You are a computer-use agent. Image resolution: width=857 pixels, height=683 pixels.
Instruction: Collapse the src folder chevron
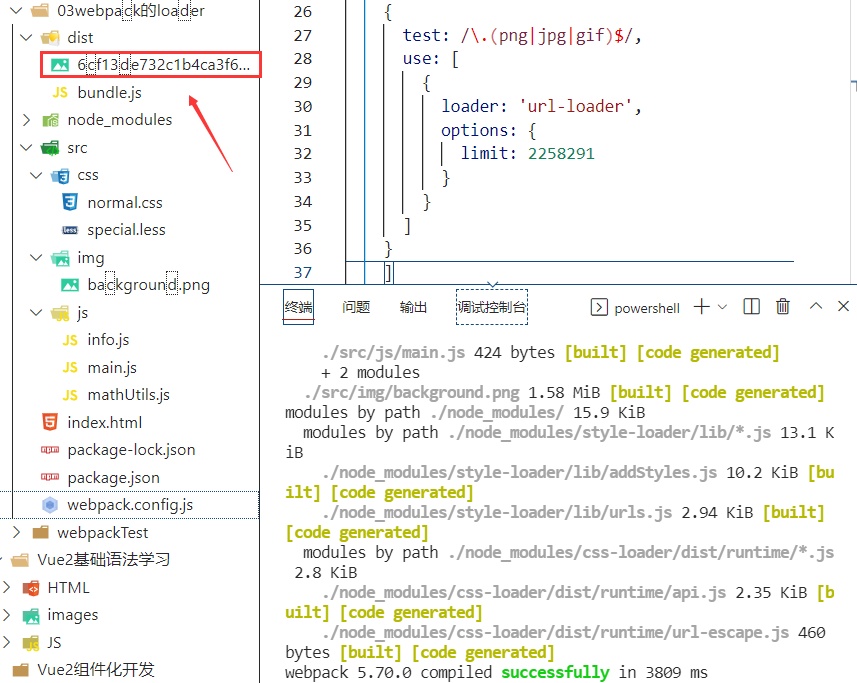coord(26,148)
